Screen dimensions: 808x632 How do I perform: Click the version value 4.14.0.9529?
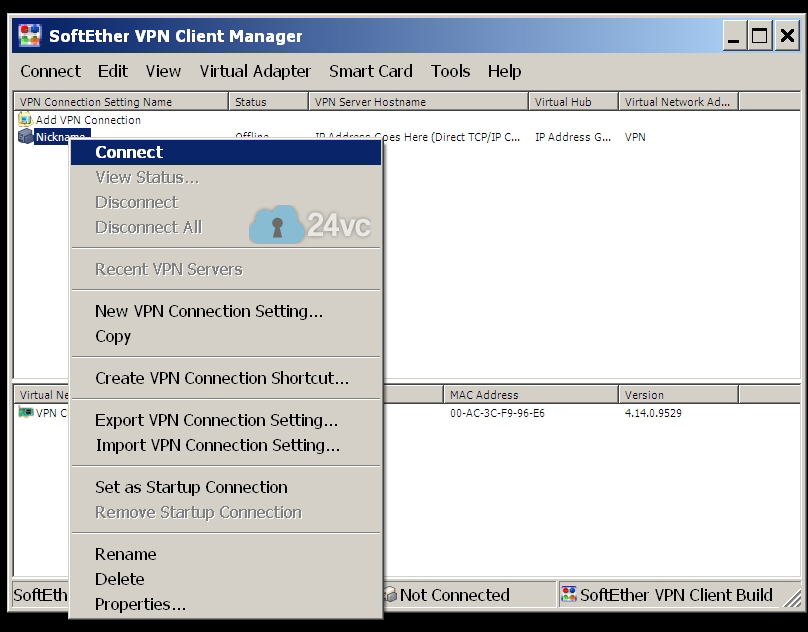[653, 413]
